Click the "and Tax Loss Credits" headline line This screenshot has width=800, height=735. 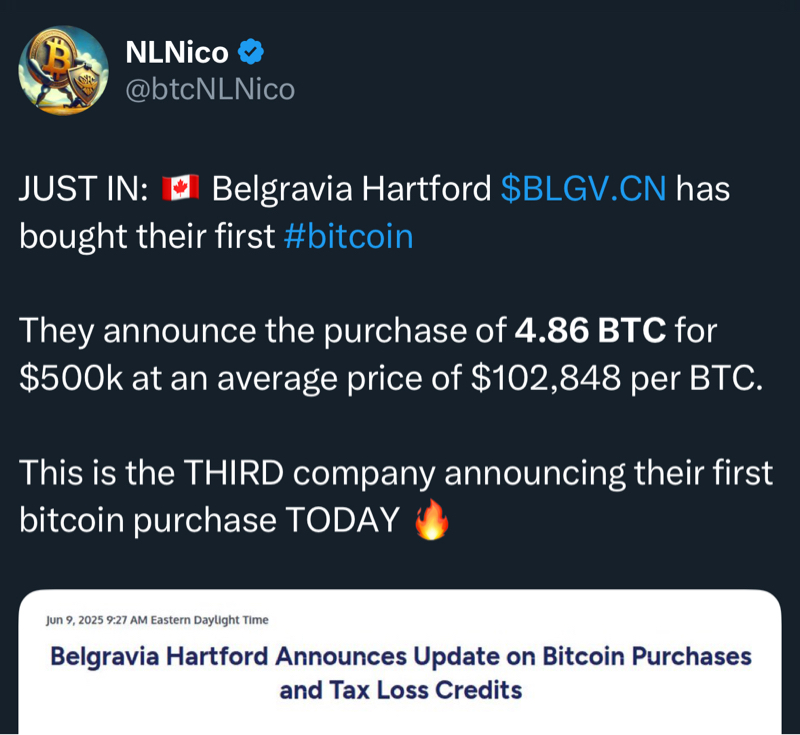tap(400, 690)
